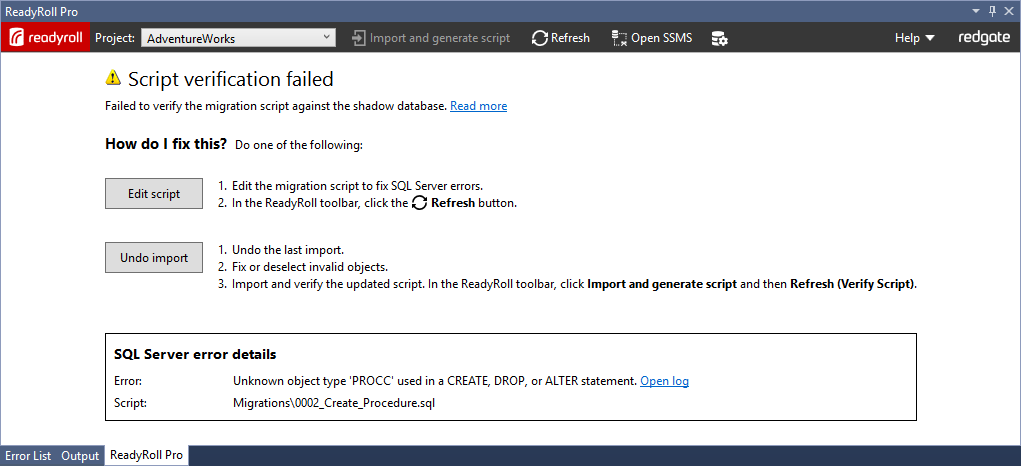Open database settings gear icon
Viewport: 1021px width, 466px height.
pyautogui.click(x=719, y=38)
